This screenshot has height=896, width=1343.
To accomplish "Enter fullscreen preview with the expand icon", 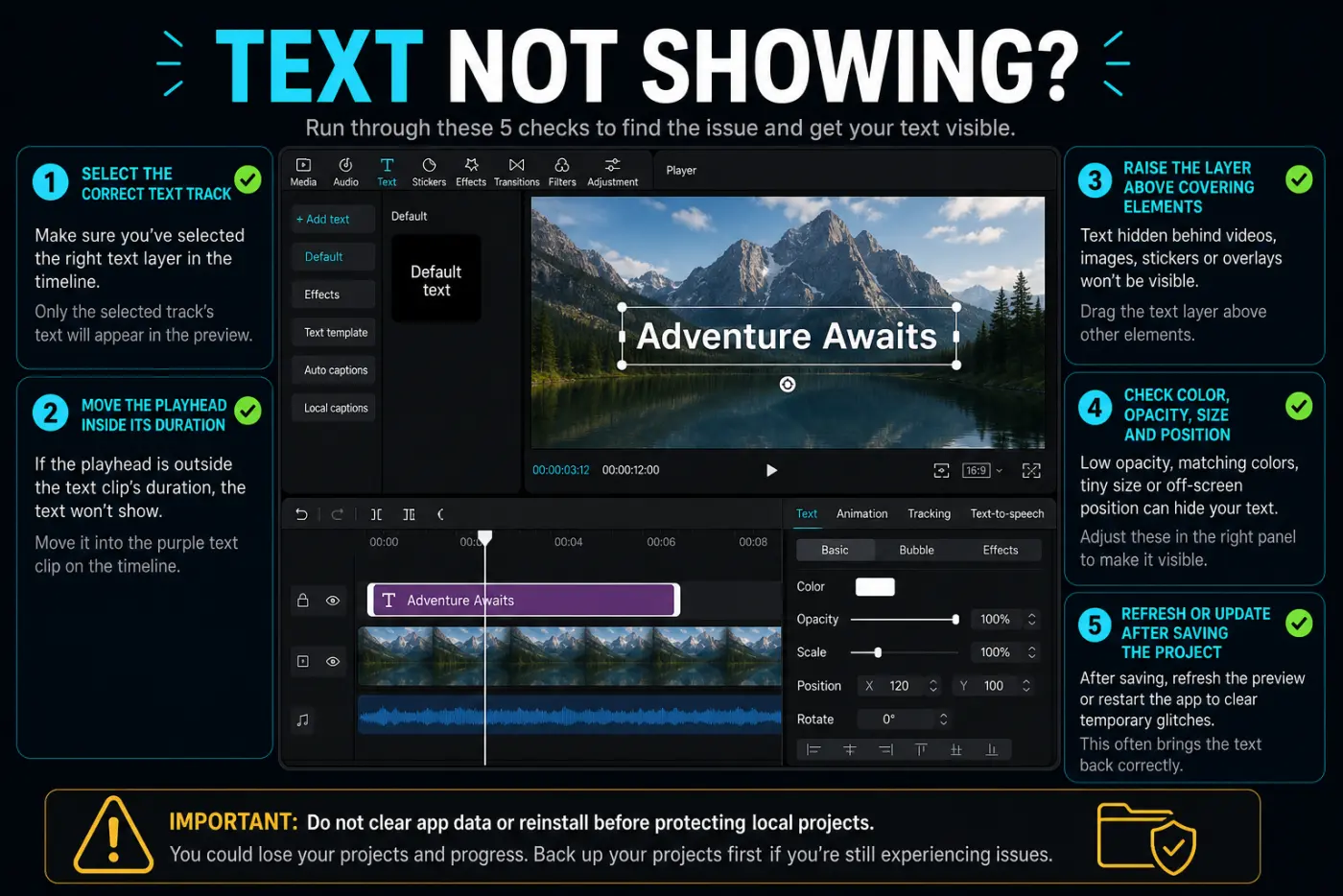I will [1031, 470].
